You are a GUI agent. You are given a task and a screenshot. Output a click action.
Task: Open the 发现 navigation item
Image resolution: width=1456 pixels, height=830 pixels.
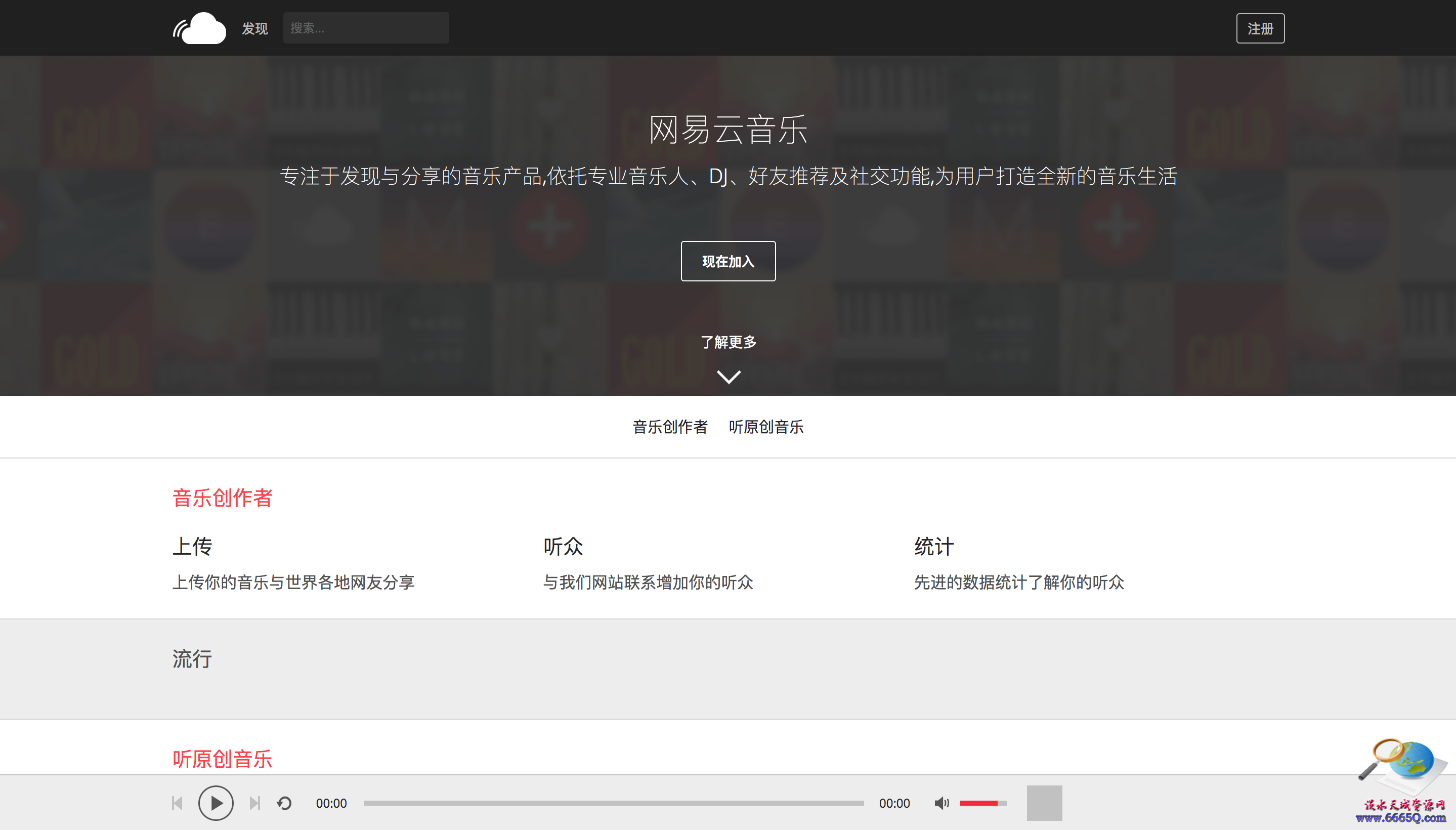[255, 28]
